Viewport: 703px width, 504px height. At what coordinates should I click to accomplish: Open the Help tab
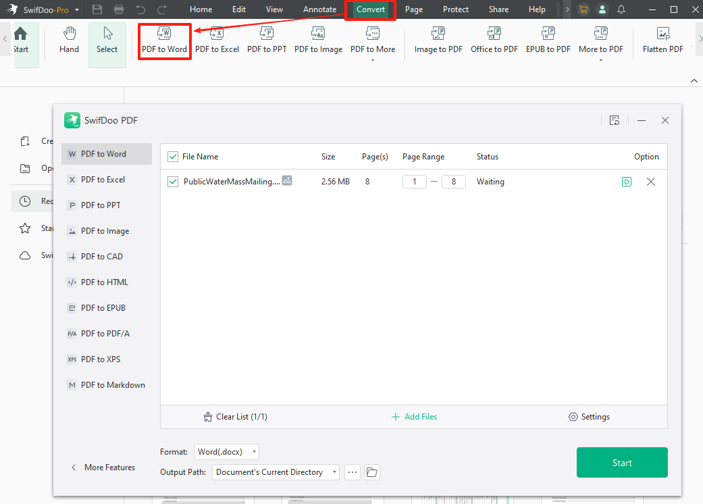click(536, 9)
